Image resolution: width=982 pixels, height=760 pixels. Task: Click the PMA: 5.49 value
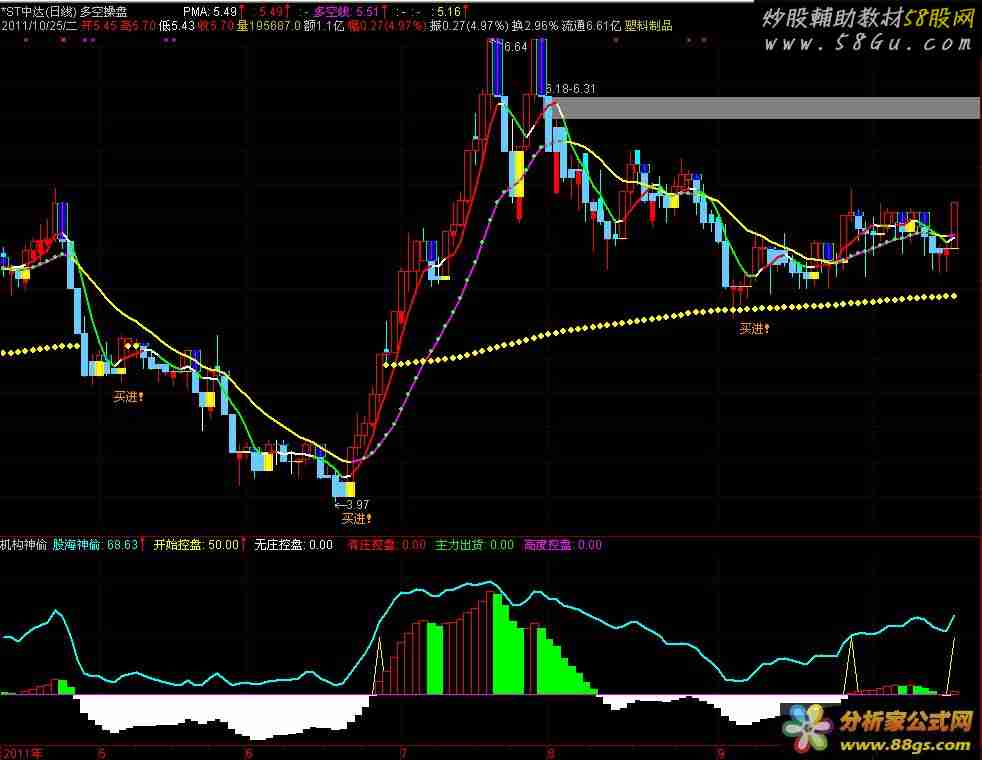click(x=210, y=11)
